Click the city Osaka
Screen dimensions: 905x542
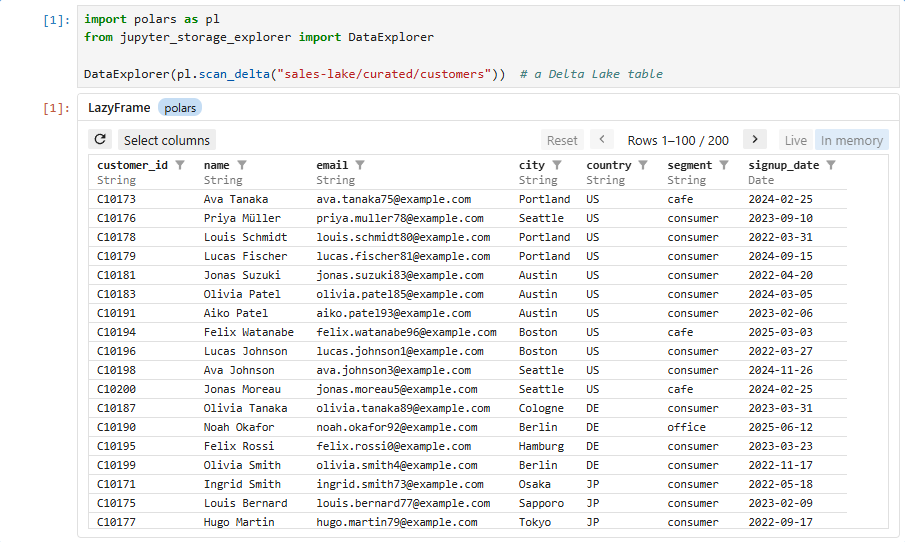click(534, 484)
